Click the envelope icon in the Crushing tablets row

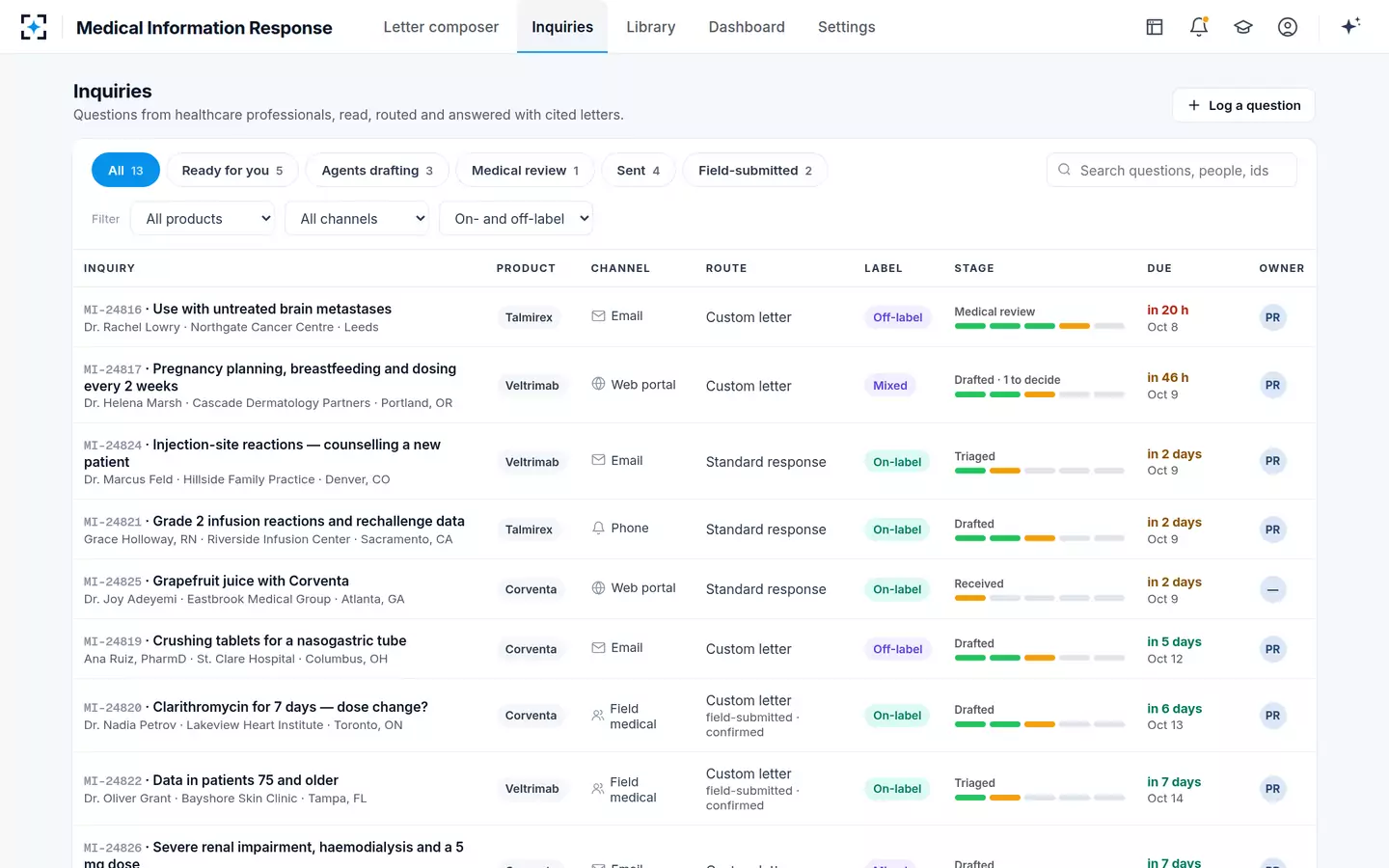(598, 648)
